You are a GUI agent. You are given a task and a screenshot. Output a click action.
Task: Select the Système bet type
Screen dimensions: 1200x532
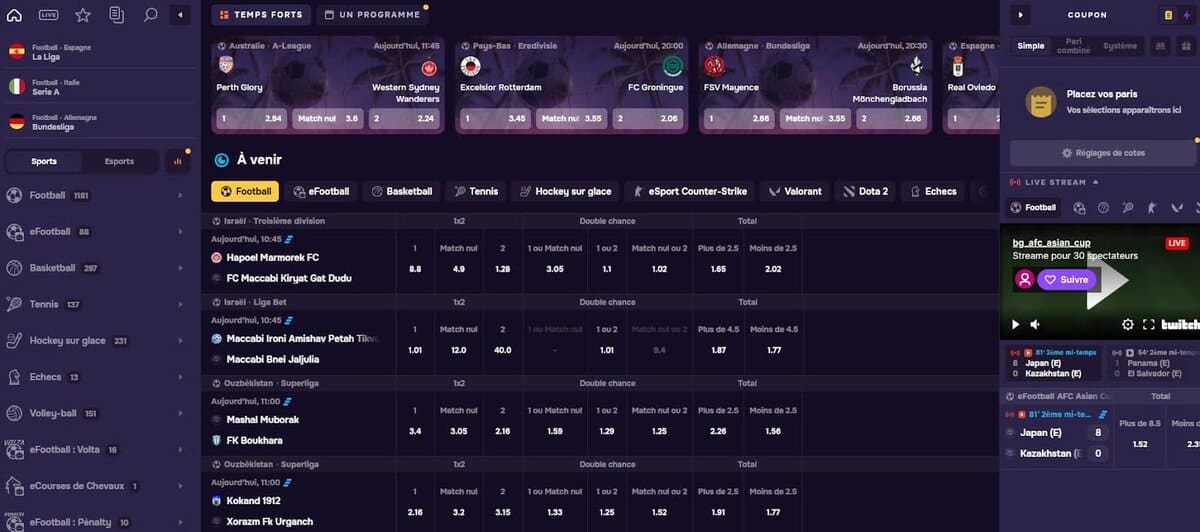coord(1119,46)
